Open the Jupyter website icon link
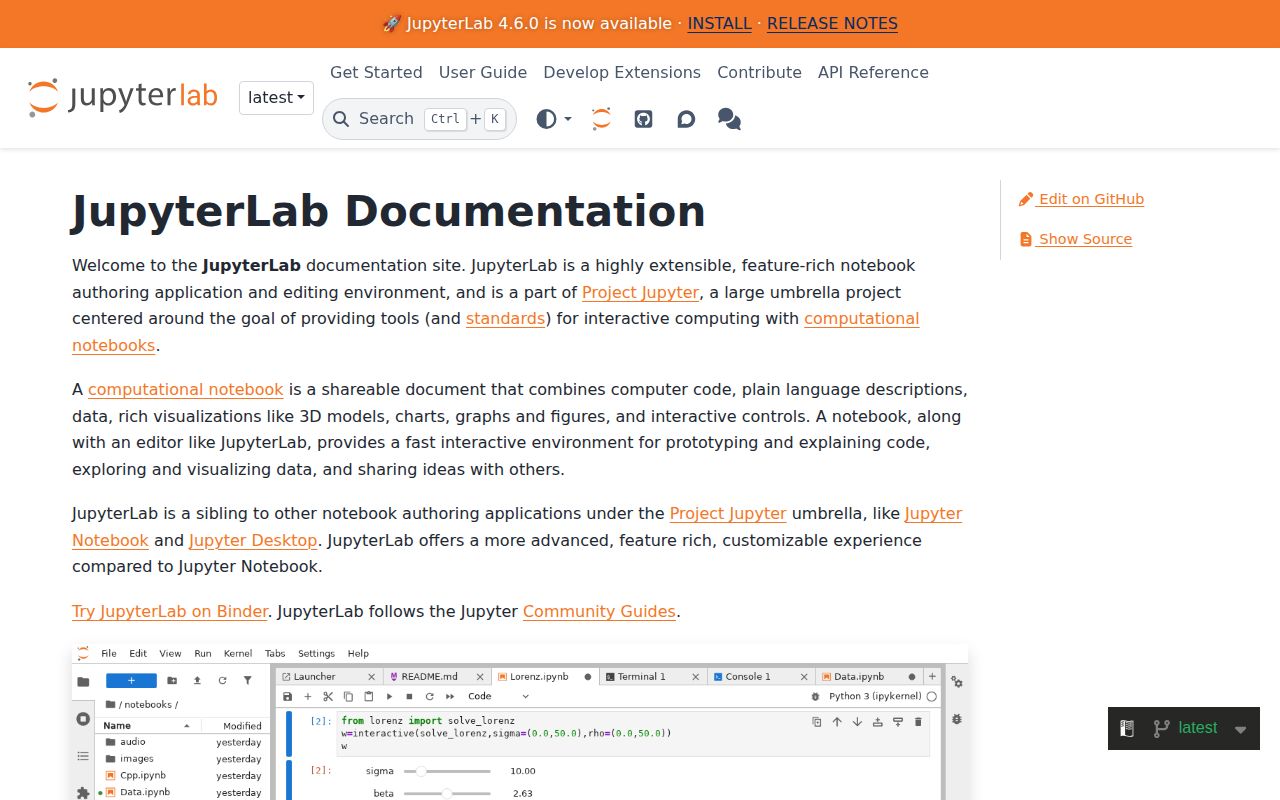 coord(601,119)
